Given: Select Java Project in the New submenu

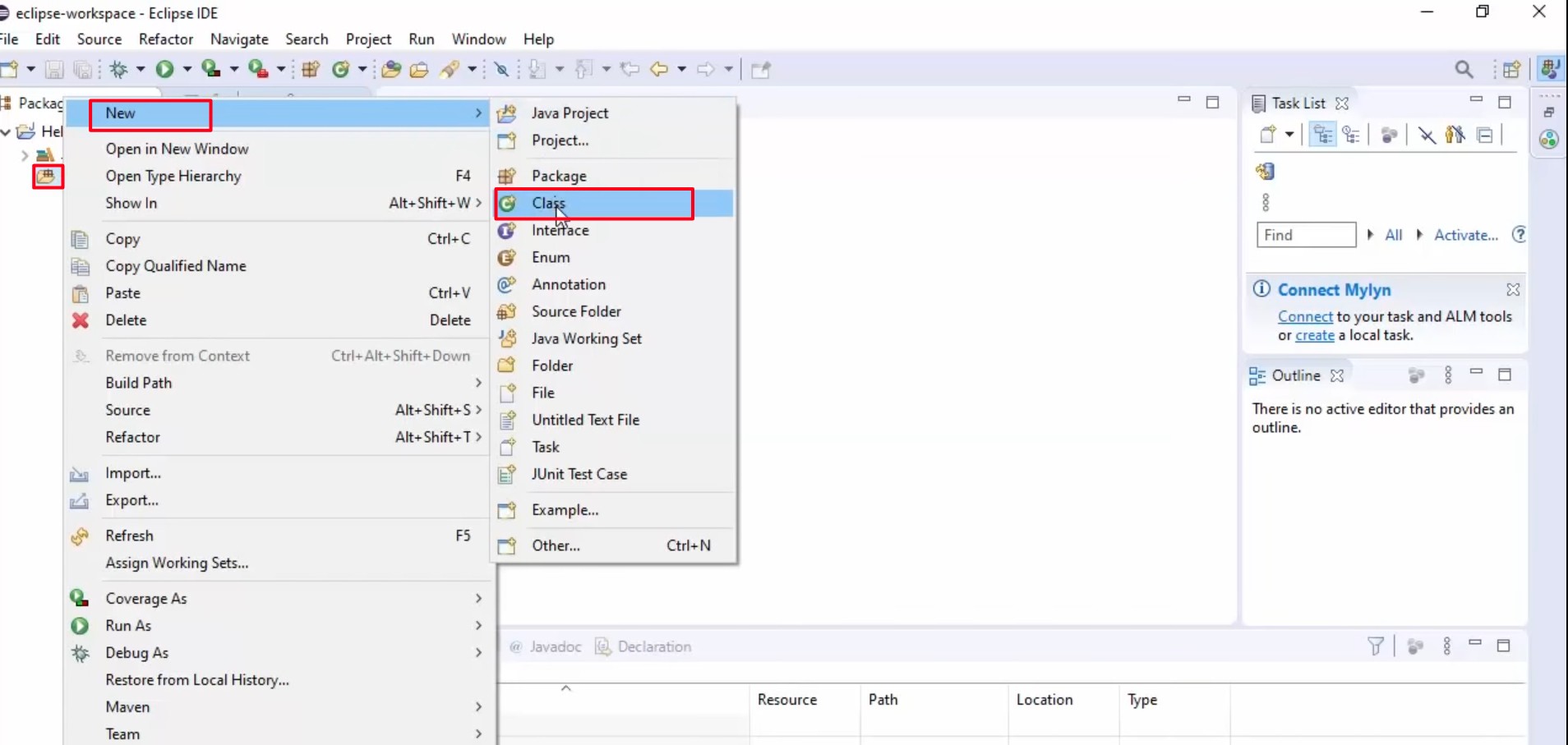Looking at the screenshot, I should tap(614, 113).
